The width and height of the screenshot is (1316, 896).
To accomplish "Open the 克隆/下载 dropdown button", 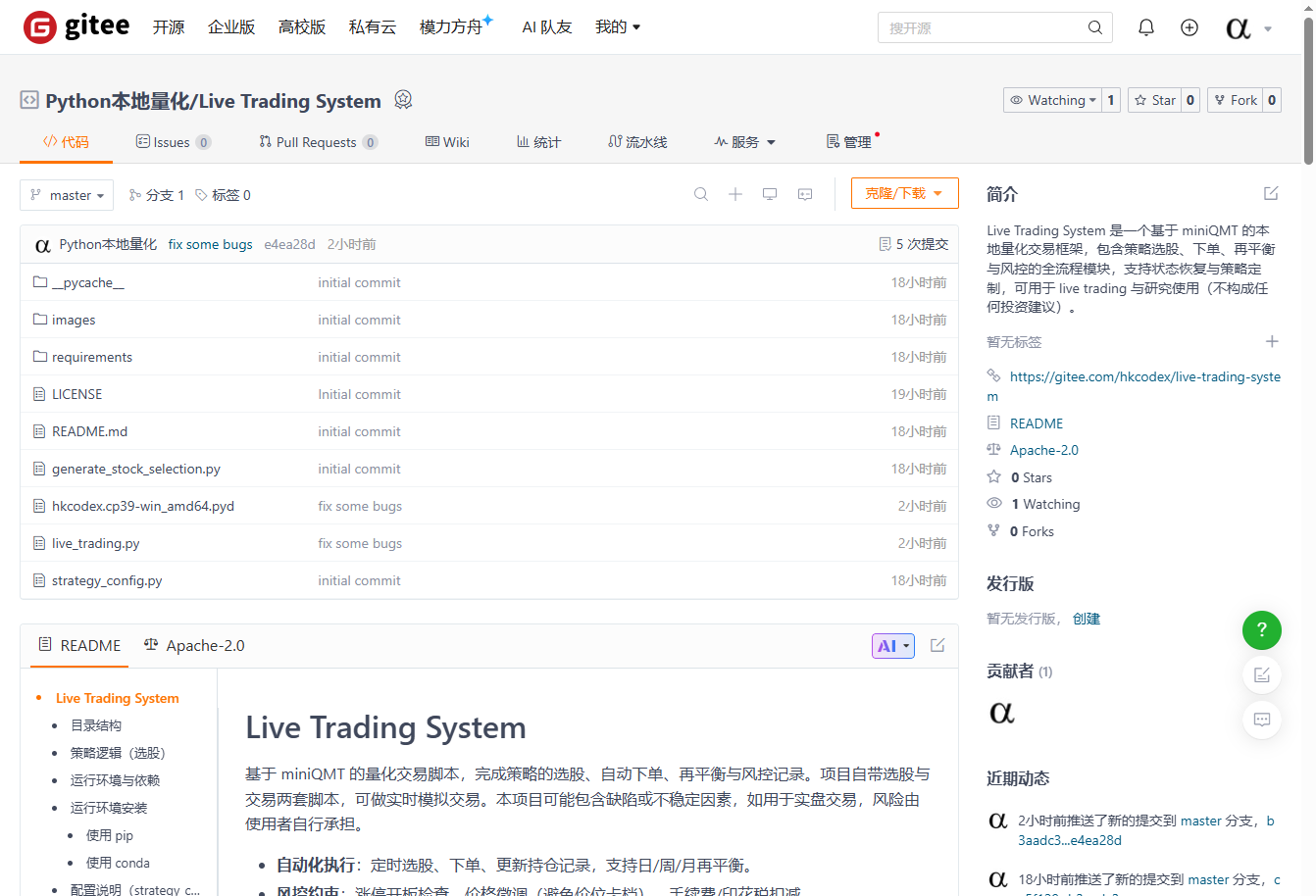I will (903, 193).
